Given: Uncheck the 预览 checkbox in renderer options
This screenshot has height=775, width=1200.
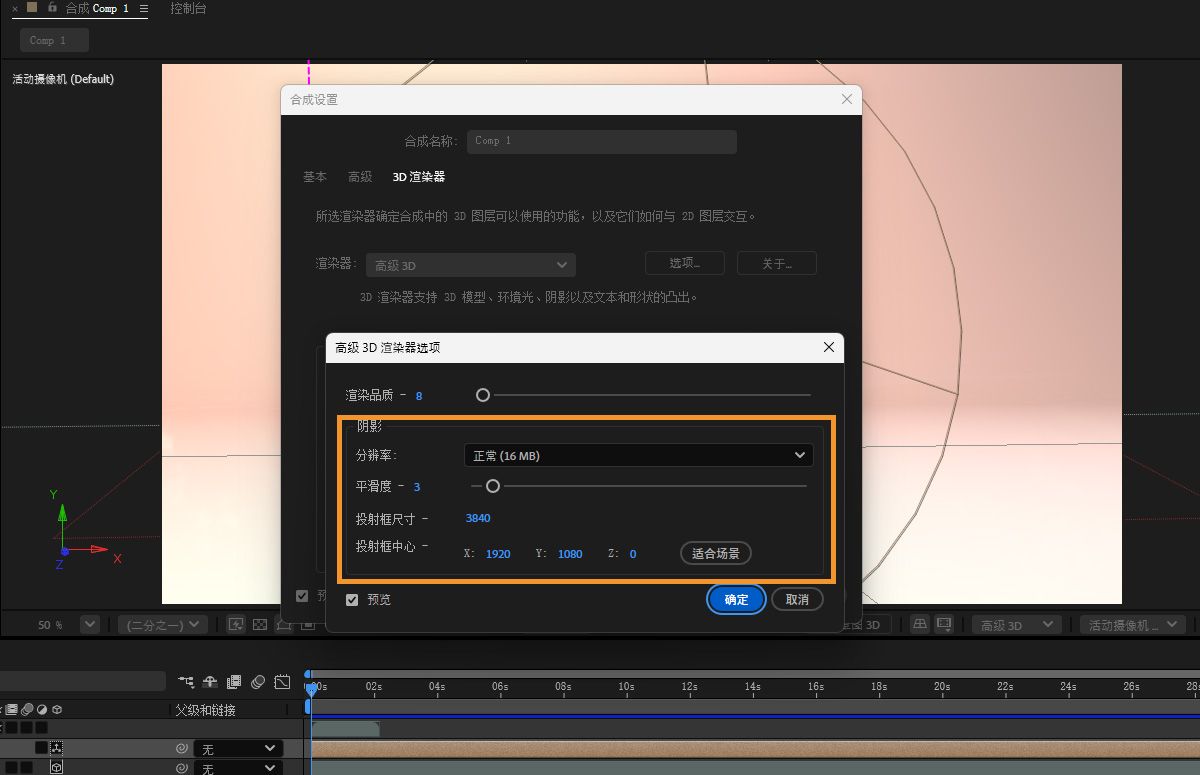Looking at the screenshot, I should (352, 599).
